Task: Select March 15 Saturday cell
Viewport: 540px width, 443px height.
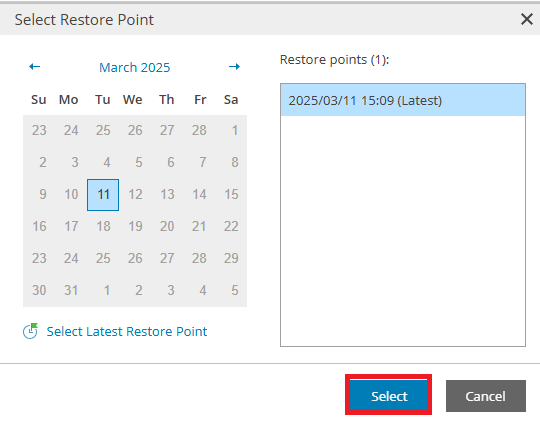Action: pos(231,195)
